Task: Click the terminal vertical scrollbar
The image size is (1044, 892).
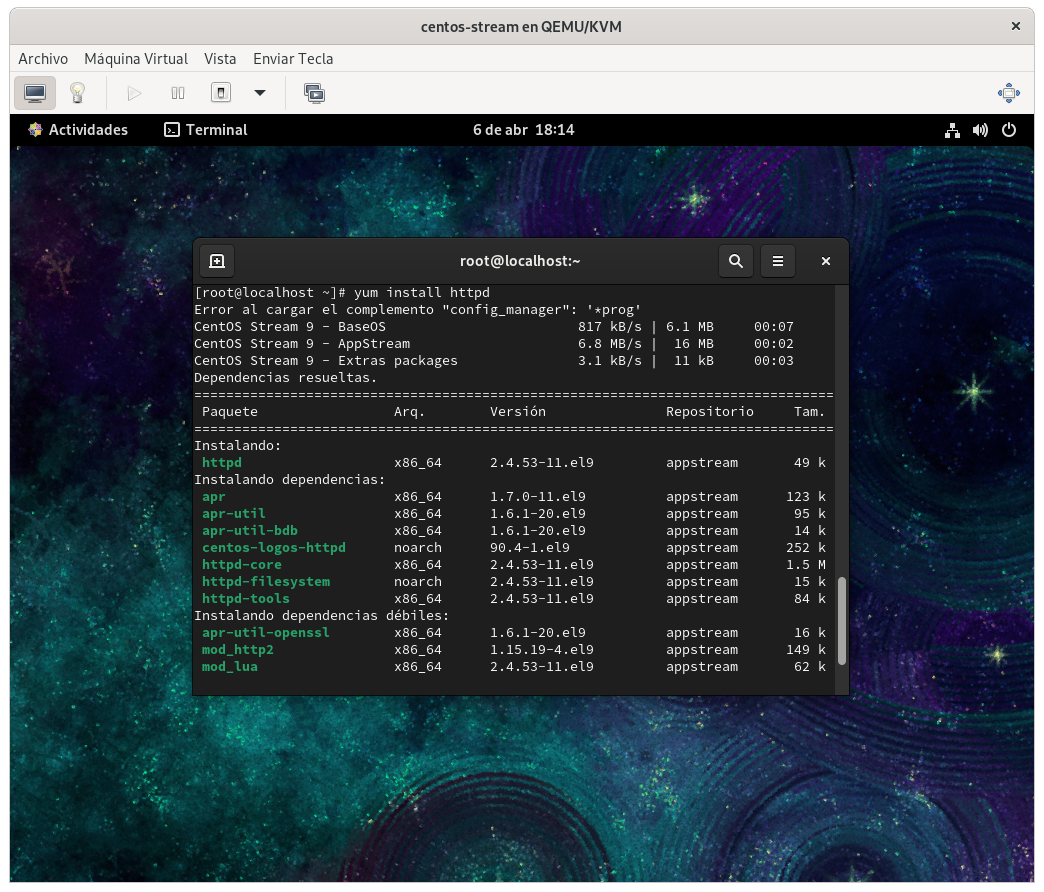Action: coord(842,620)
